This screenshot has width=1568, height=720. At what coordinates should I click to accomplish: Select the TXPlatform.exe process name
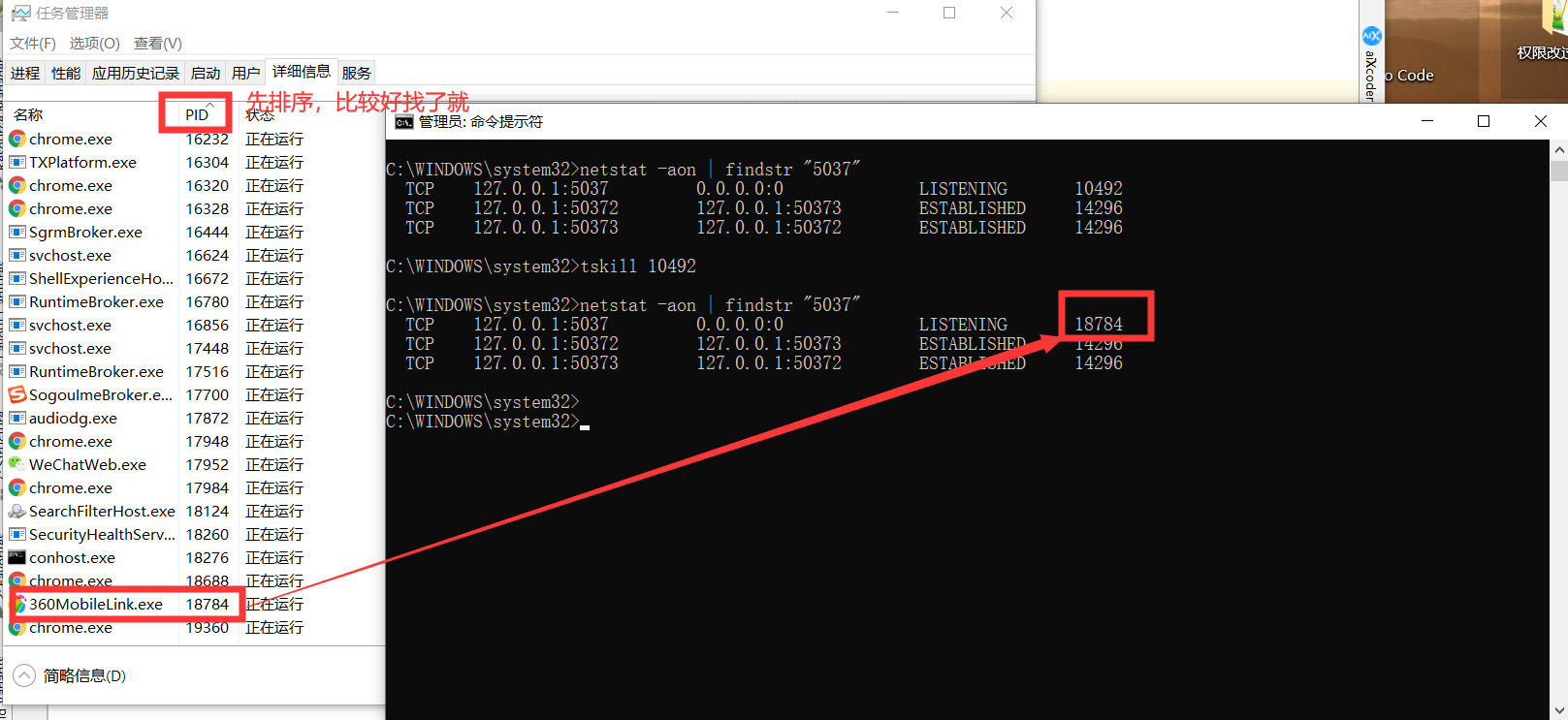coord(82,162)
